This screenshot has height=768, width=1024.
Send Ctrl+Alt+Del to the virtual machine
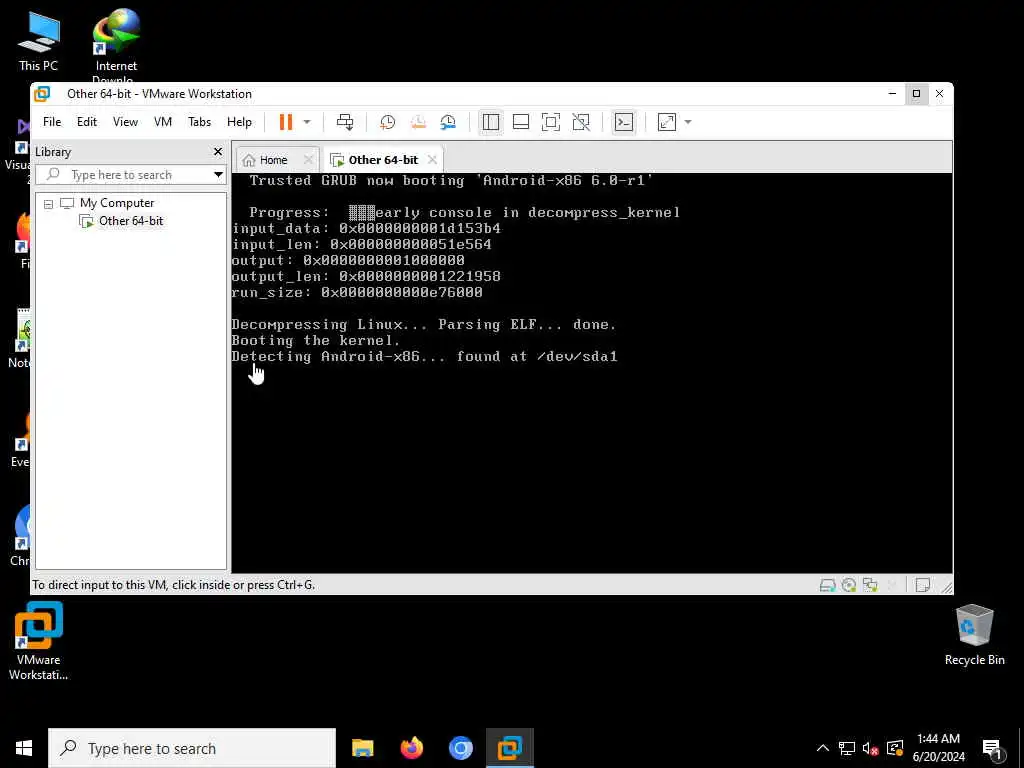click(x=345, y=122)
